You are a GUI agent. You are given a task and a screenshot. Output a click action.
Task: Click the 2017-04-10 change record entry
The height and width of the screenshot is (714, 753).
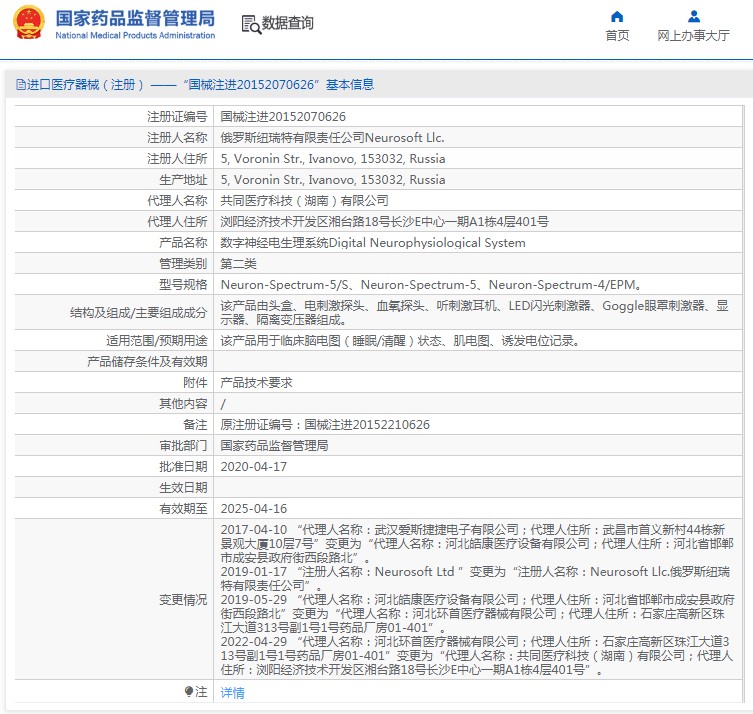coord(477,544)
